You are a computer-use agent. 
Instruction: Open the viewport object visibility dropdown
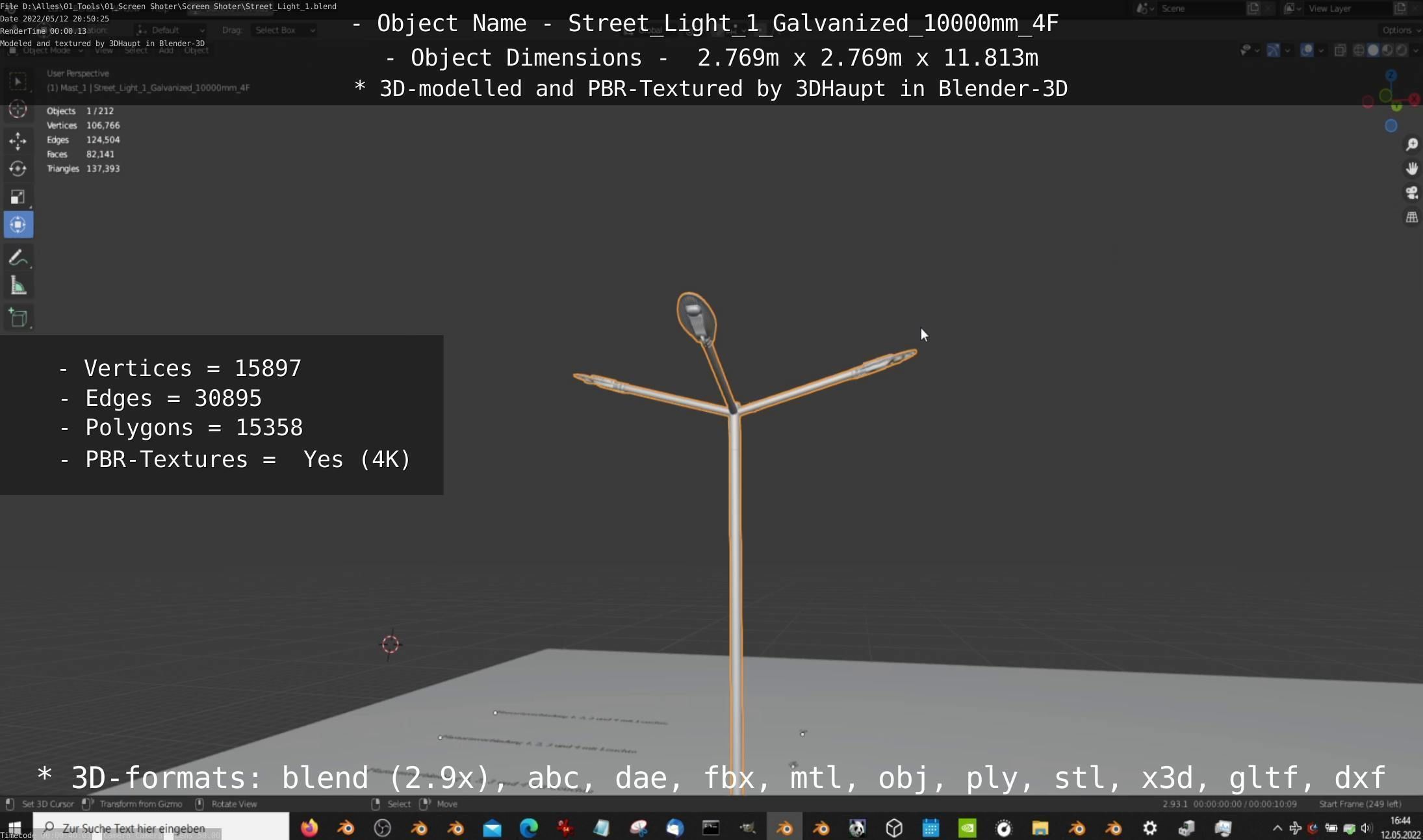(1250, 50)
